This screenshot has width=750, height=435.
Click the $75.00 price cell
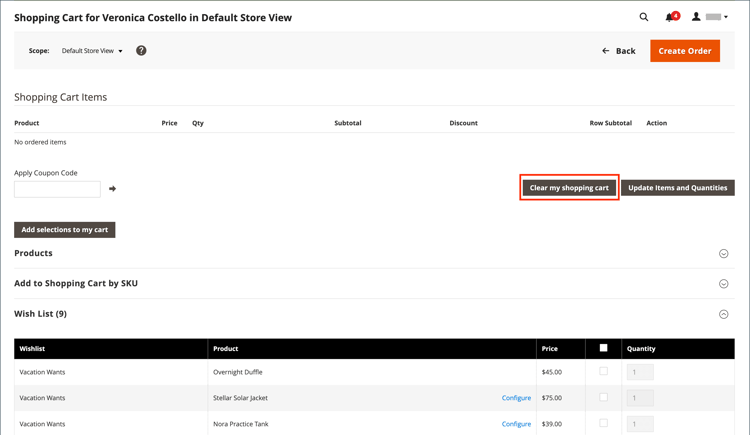coord(551,398)
